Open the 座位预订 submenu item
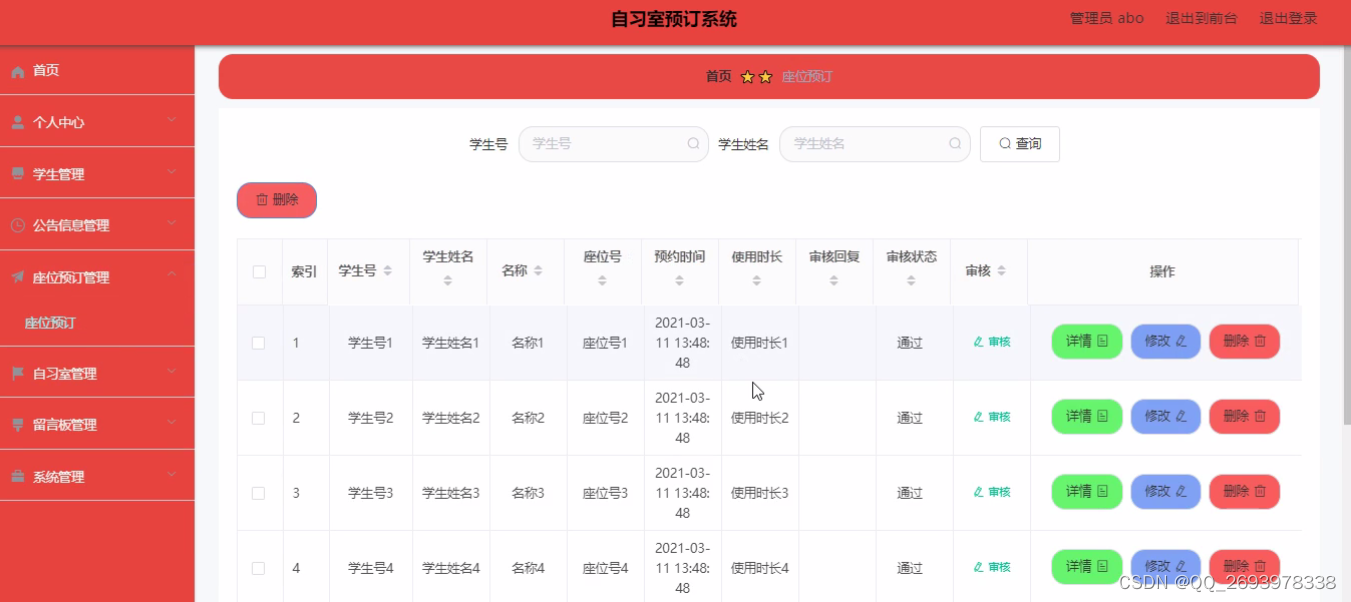This screenshot has height=602, width=1351. pos(97,323)
